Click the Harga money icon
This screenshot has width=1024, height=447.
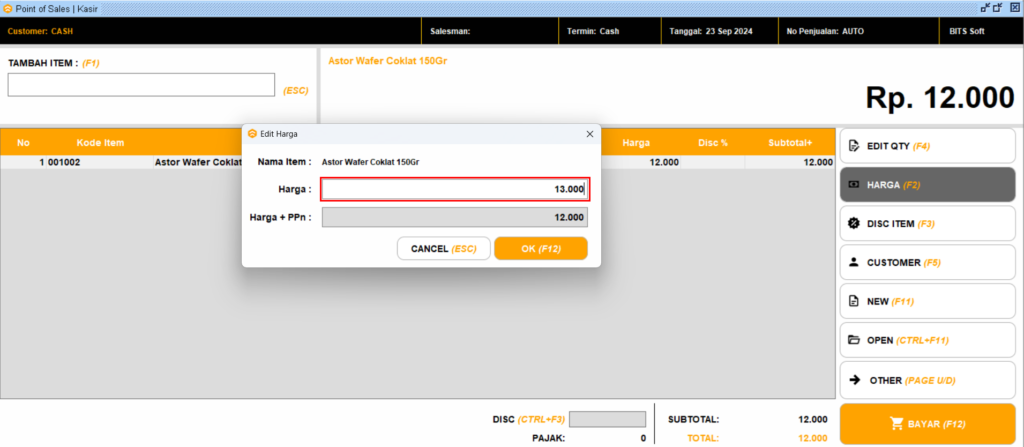pyautogui.click(x=854, y=185)
